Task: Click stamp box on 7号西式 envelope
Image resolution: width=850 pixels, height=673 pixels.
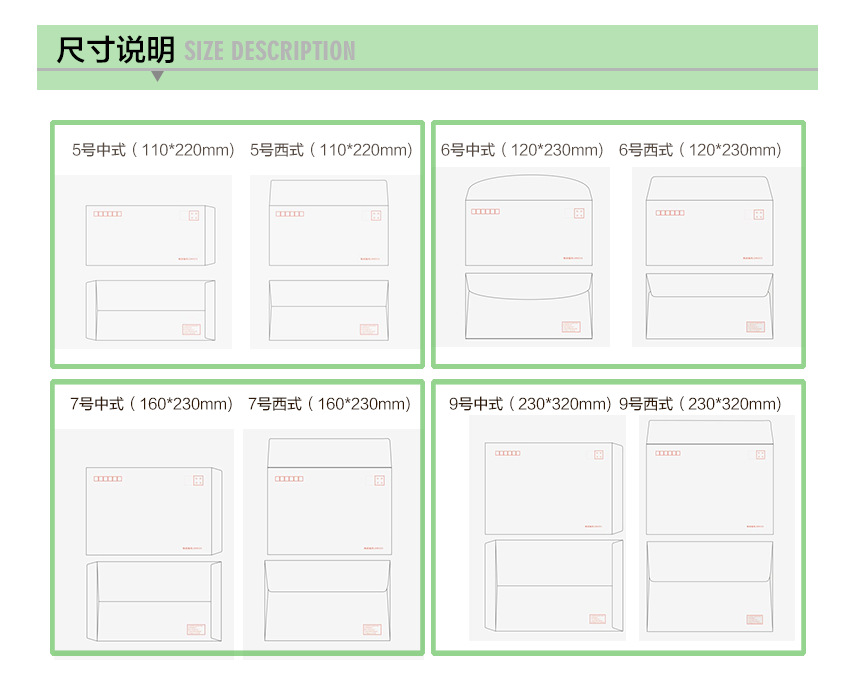Action: point(379,480)
